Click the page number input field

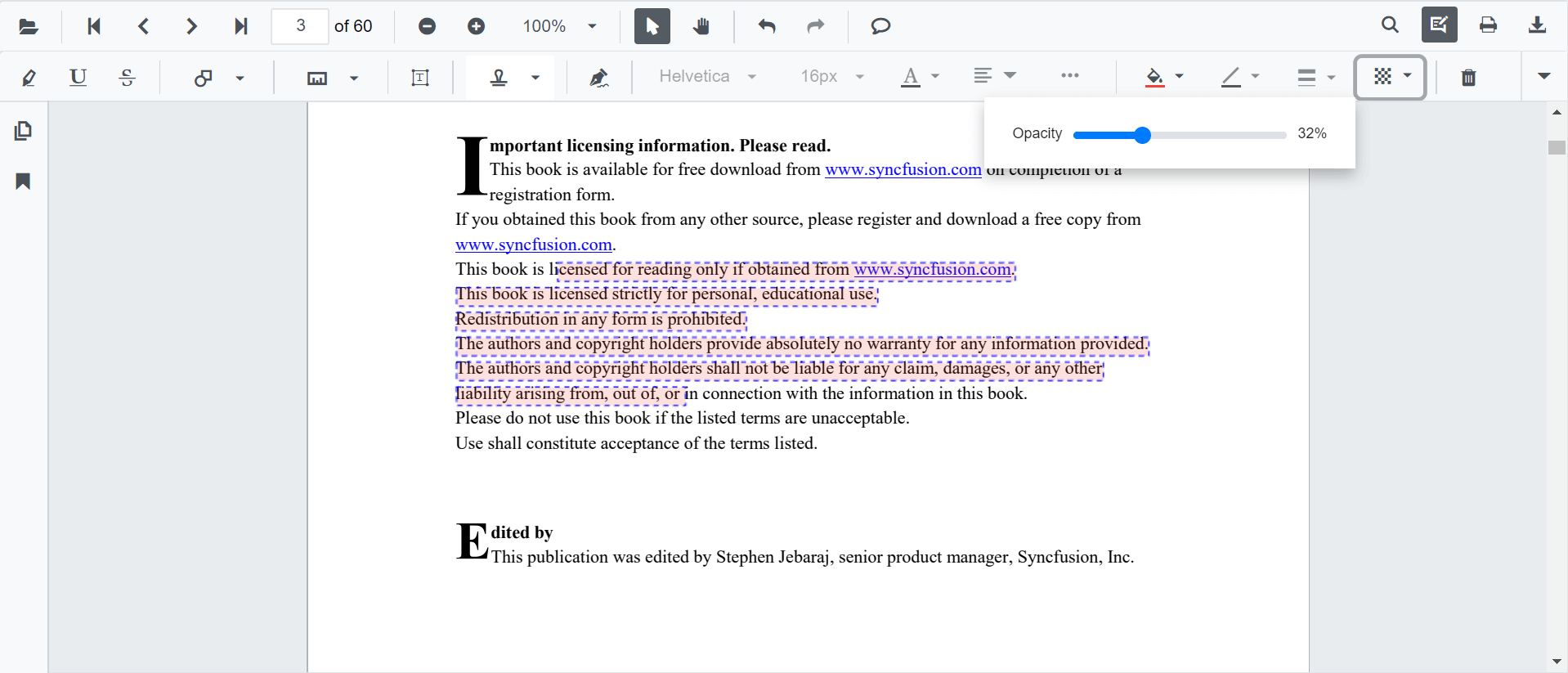point(300,26)
